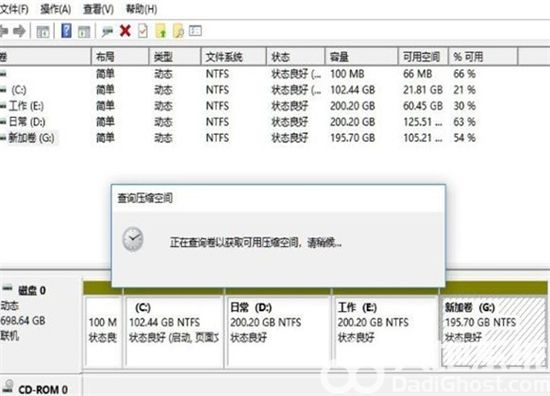Screen dimensions: 550x396
Task: Sort by the 容量 column header
Action: (362, 57)
